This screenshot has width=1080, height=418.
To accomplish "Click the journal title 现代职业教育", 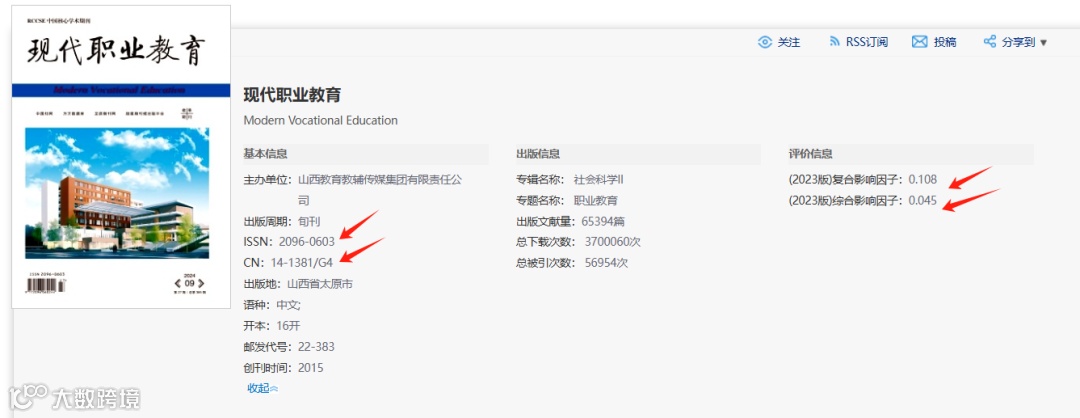I will [292, 95].
